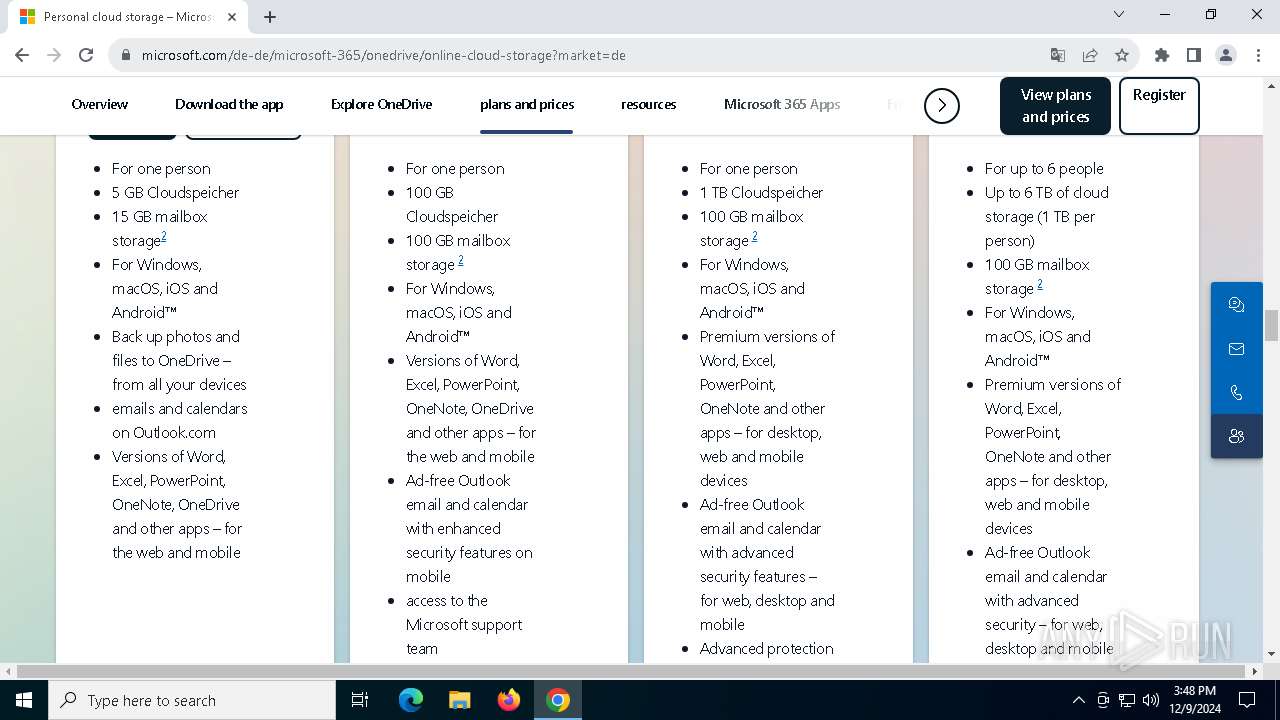This screenshot has height=720, width=1280.
Task: Select text '5 GB Cloudspeicher'
Action: 176,192
